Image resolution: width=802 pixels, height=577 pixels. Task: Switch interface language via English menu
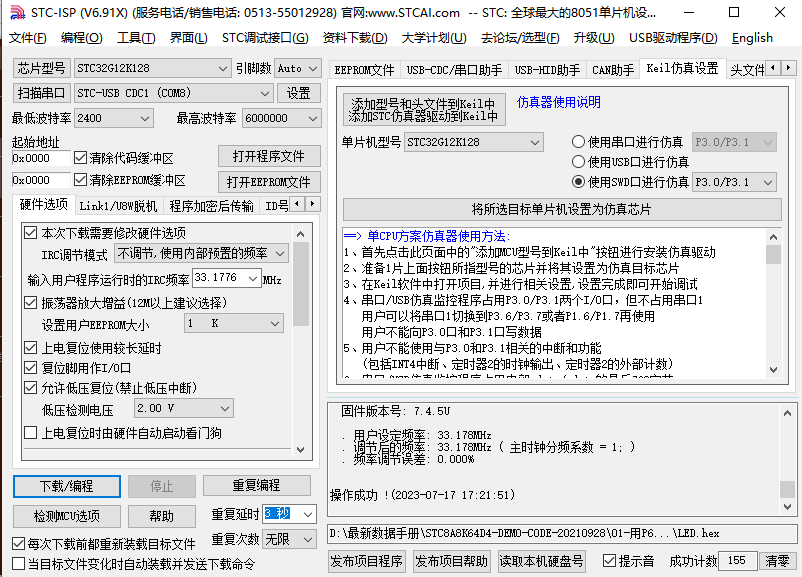click(752, 38)
